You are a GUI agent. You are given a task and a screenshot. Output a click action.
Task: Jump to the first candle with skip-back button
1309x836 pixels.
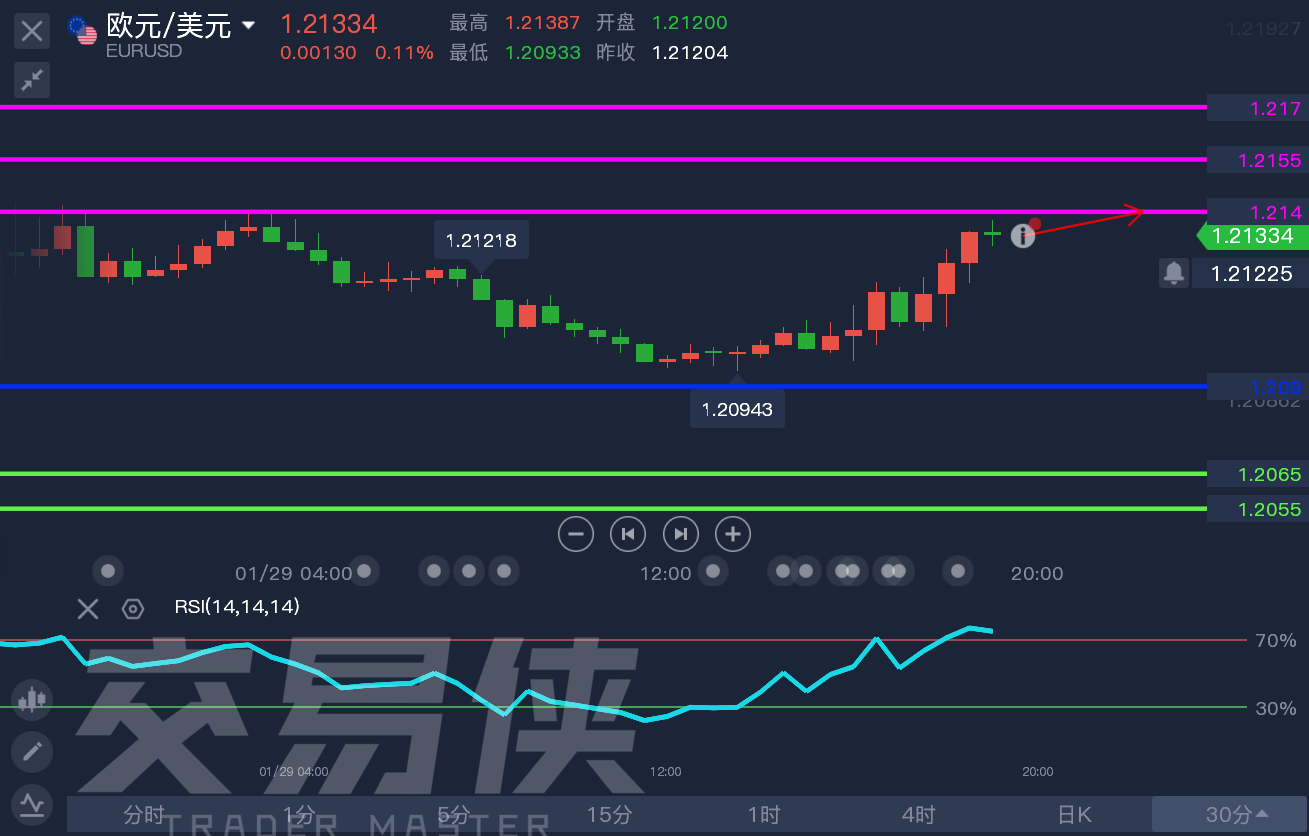tap(628, 534)
